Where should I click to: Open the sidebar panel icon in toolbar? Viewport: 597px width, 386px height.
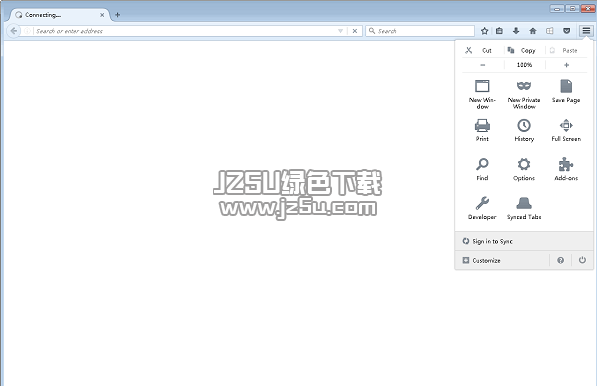(549, 31)
